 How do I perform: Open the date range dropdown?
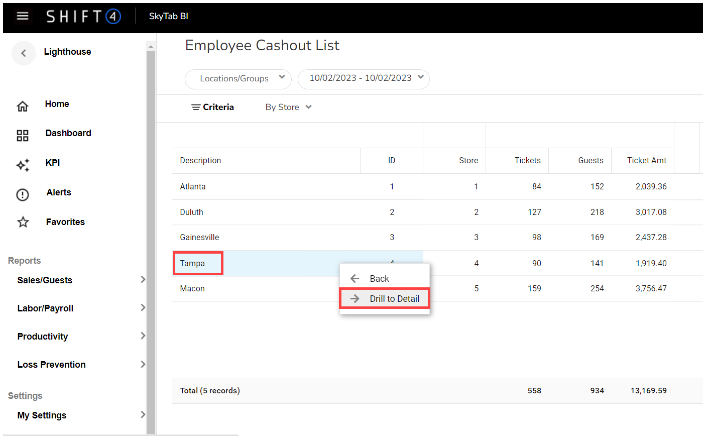pyautogui.click(x=364, y=78)
